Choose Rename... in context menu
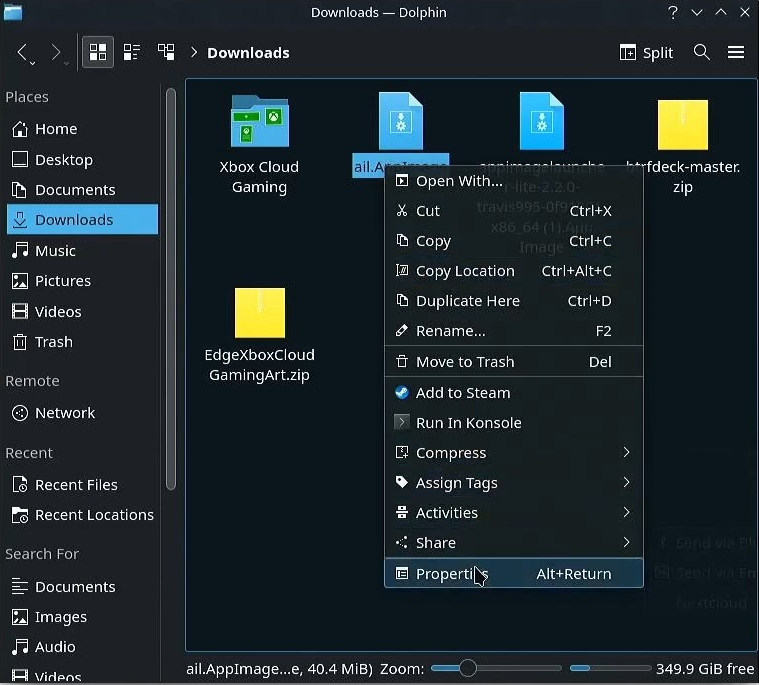The image size is (759, 685). [x=514, y=331]
